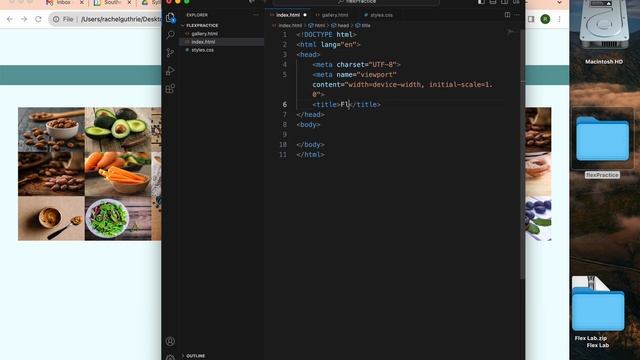Click the VS Code command center search box
Viewport: 640px width, 360px height.
356,2
